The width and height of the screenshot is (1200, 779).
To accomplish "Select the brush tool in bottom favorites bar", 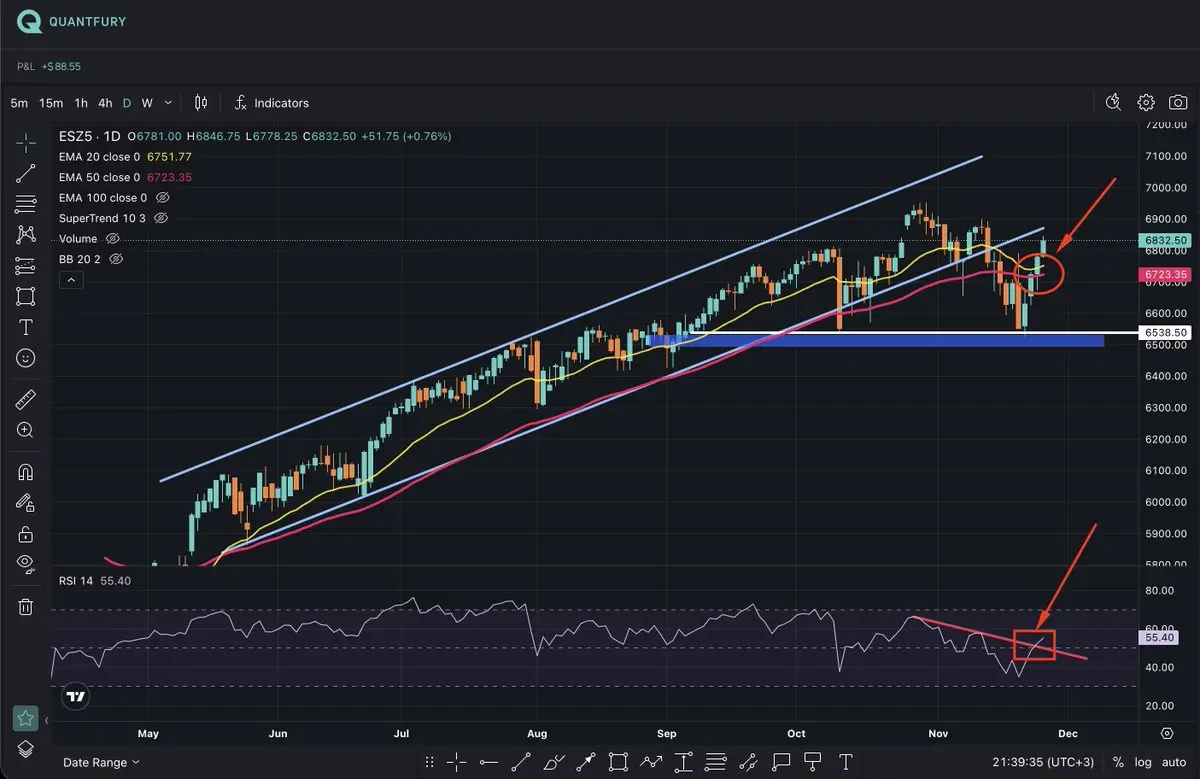I will [553, 761].
